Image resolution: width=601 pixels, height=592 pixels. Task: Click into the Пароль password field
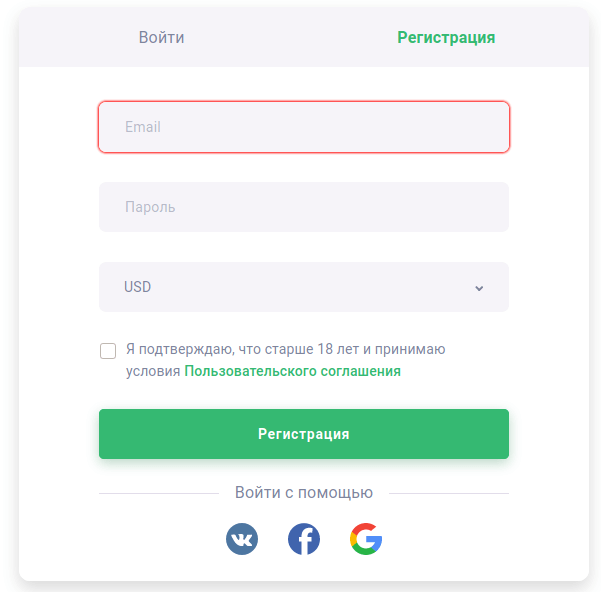click(303, 207)
